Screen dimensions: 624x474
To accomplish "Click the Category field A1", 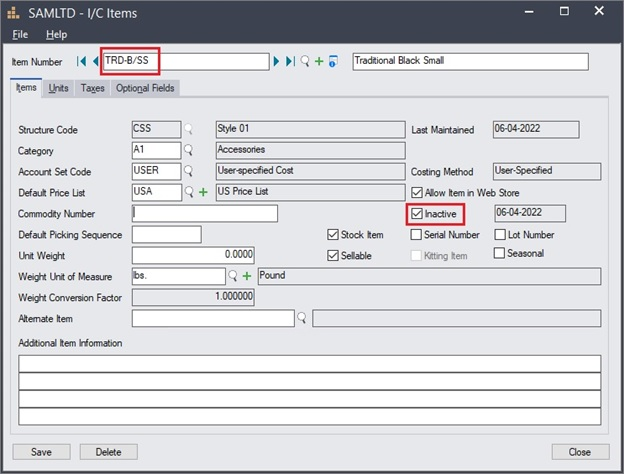I will pos(156,150).
